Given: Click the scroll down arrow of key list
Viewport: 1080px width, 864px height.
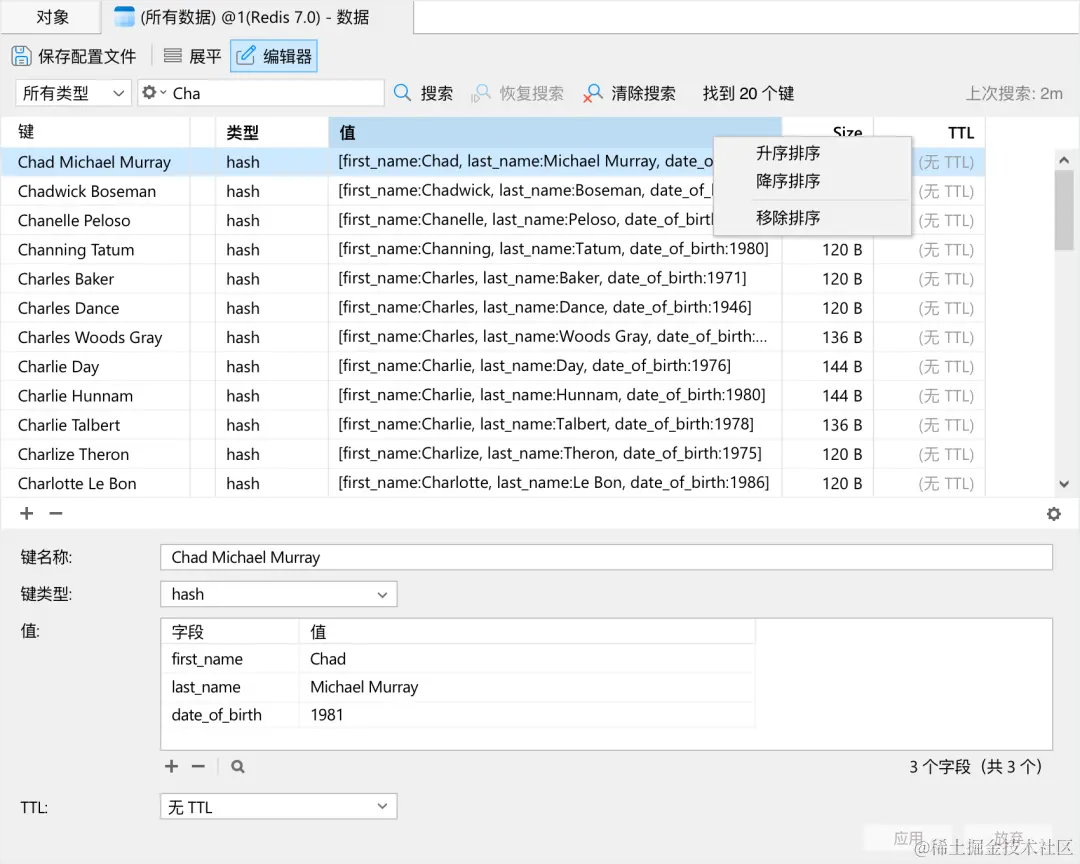Looking at the screenshot, I should [1064, 484].
